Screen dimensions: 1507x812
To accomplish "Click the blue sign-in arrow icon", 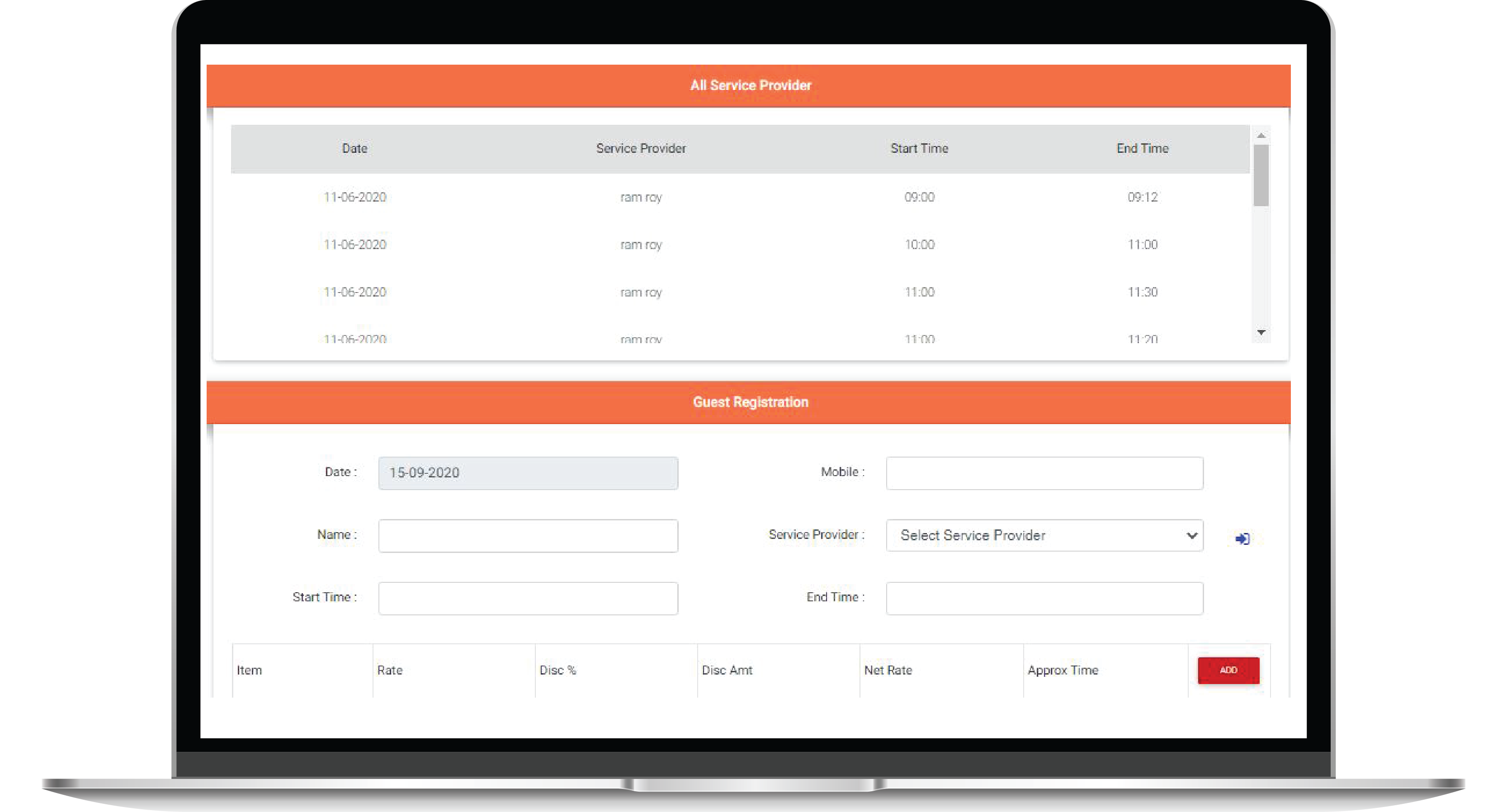I will 1242,538.
